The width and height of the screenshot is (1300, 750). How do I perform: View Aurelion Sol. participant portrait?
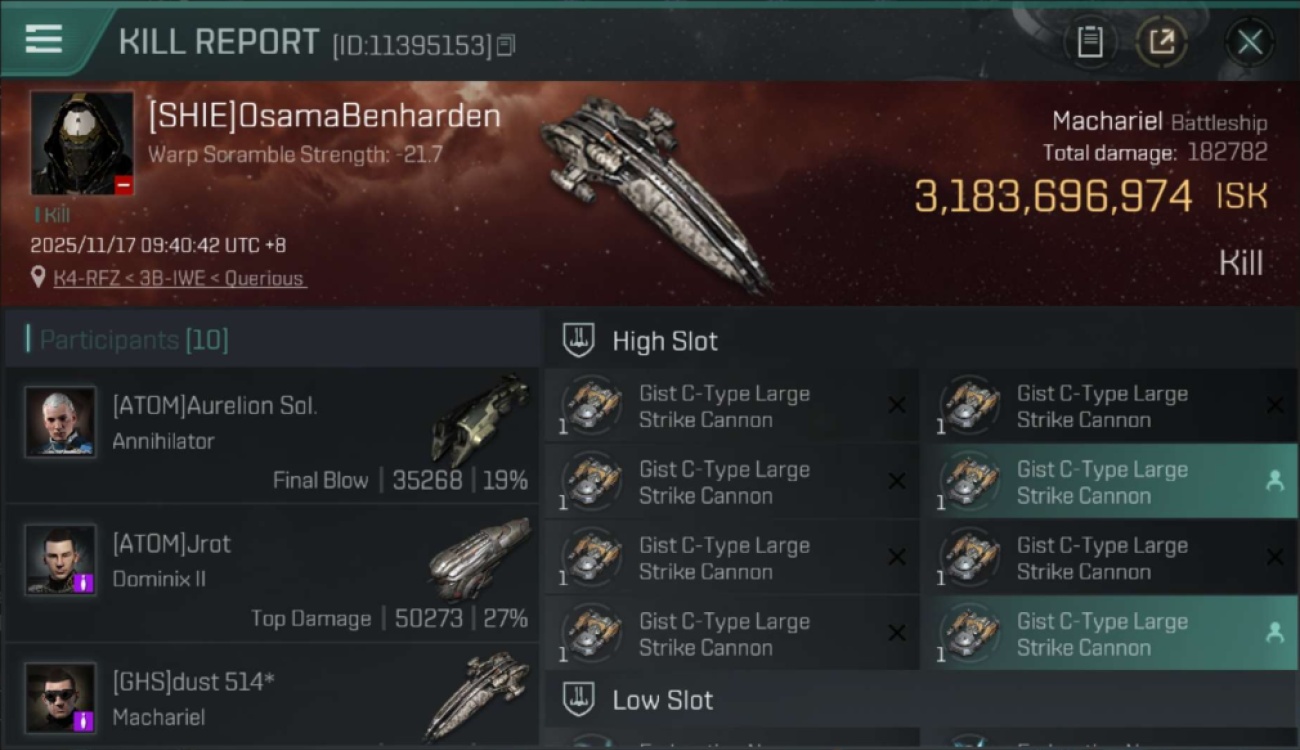pyautogui.click(x=61, y=422)
